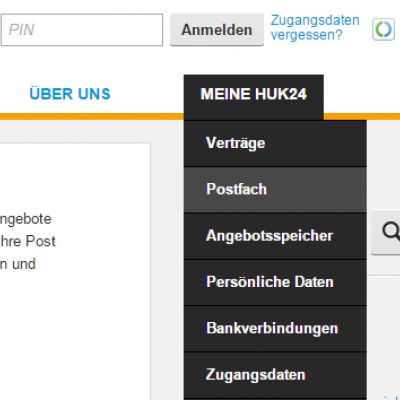Switch to the ÜBER UNS navigation tab
400x400 pixels.
point(70,94)
